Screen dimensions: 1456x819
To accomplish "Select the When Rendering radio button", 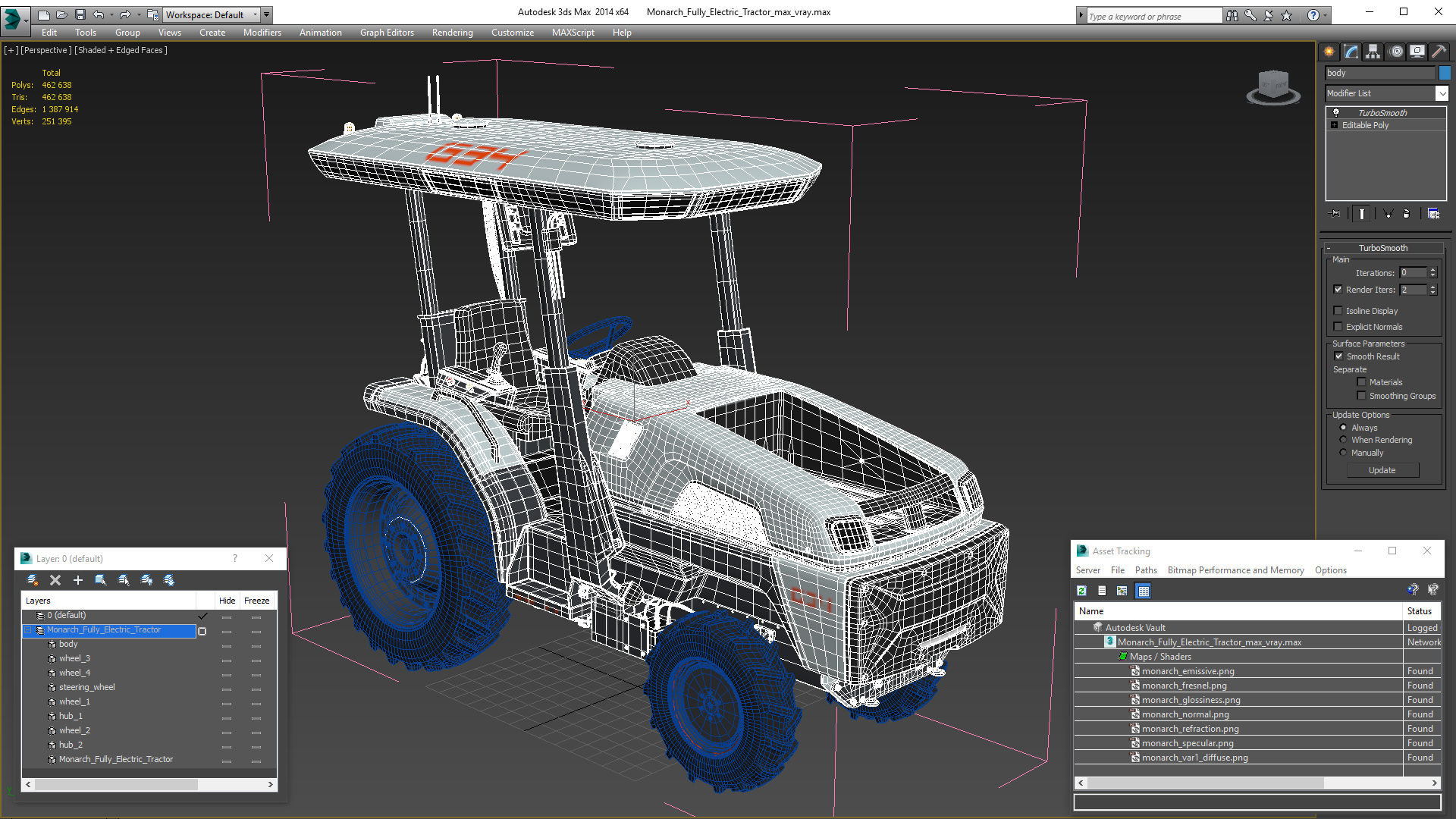I will 1343,440.
